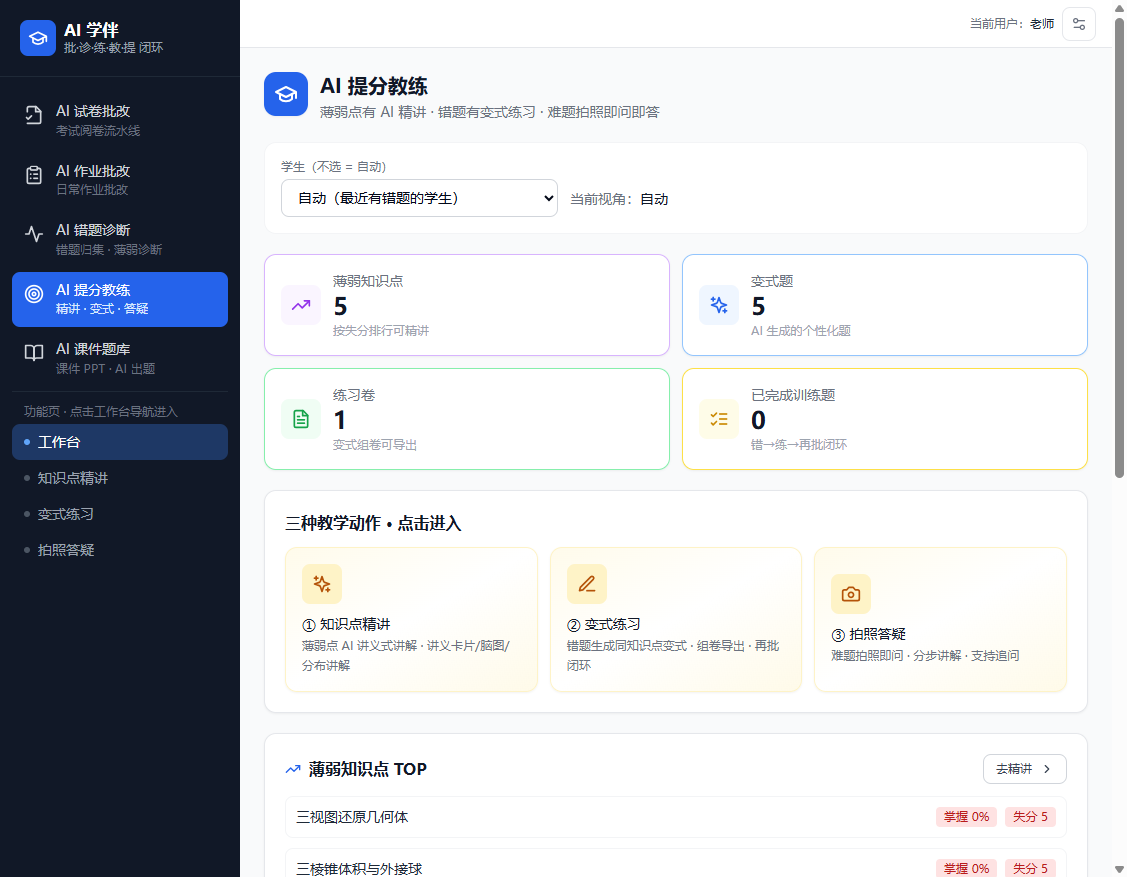Click the chevron arrow in 去精讲 button
Screen dimensions: 1127x877
1046,769
